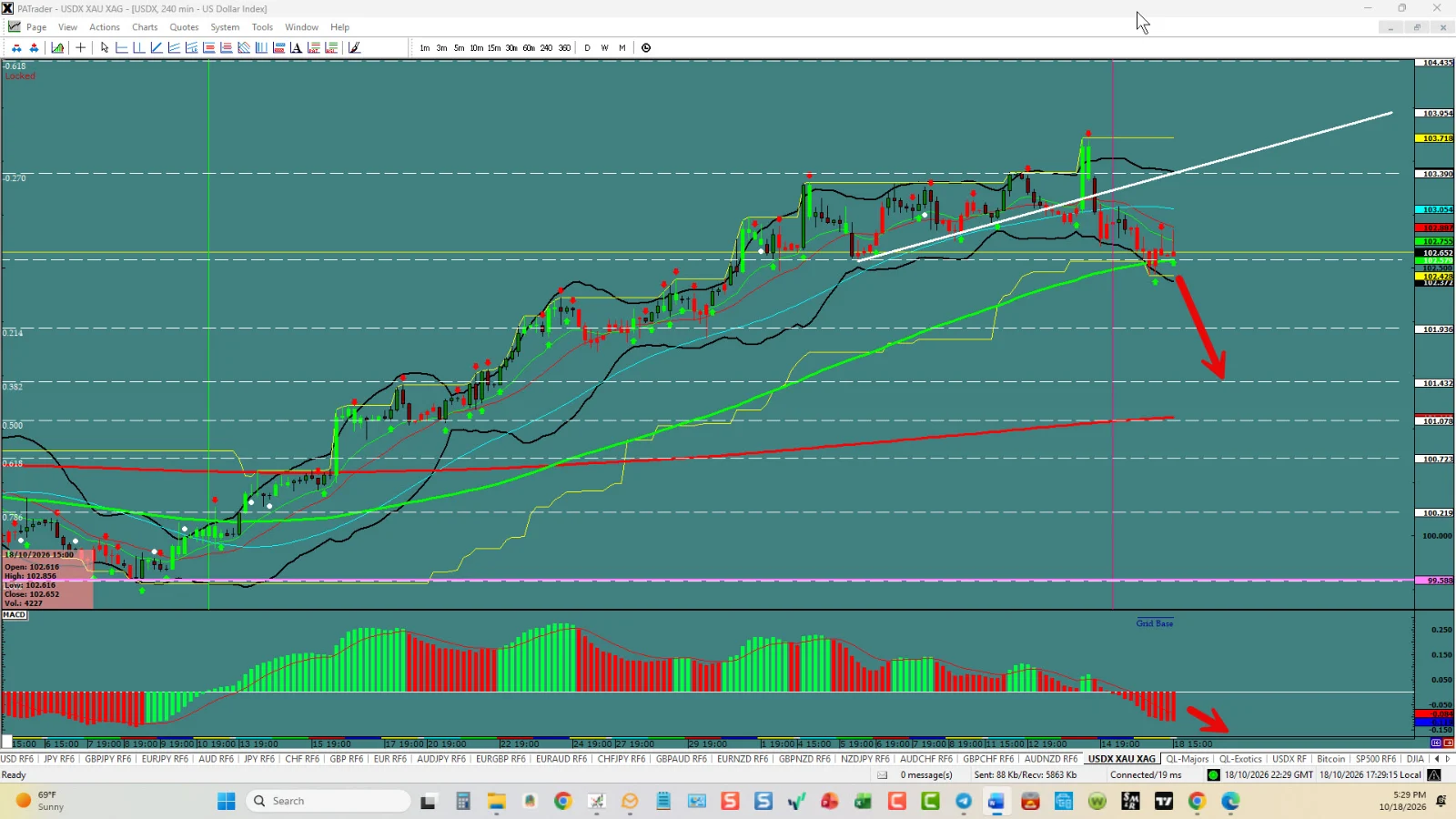Pick the horizontal line drawing tool
The width and height of the screenshot is (1456, 819).
pyautogui.click(x=122, y=47)
